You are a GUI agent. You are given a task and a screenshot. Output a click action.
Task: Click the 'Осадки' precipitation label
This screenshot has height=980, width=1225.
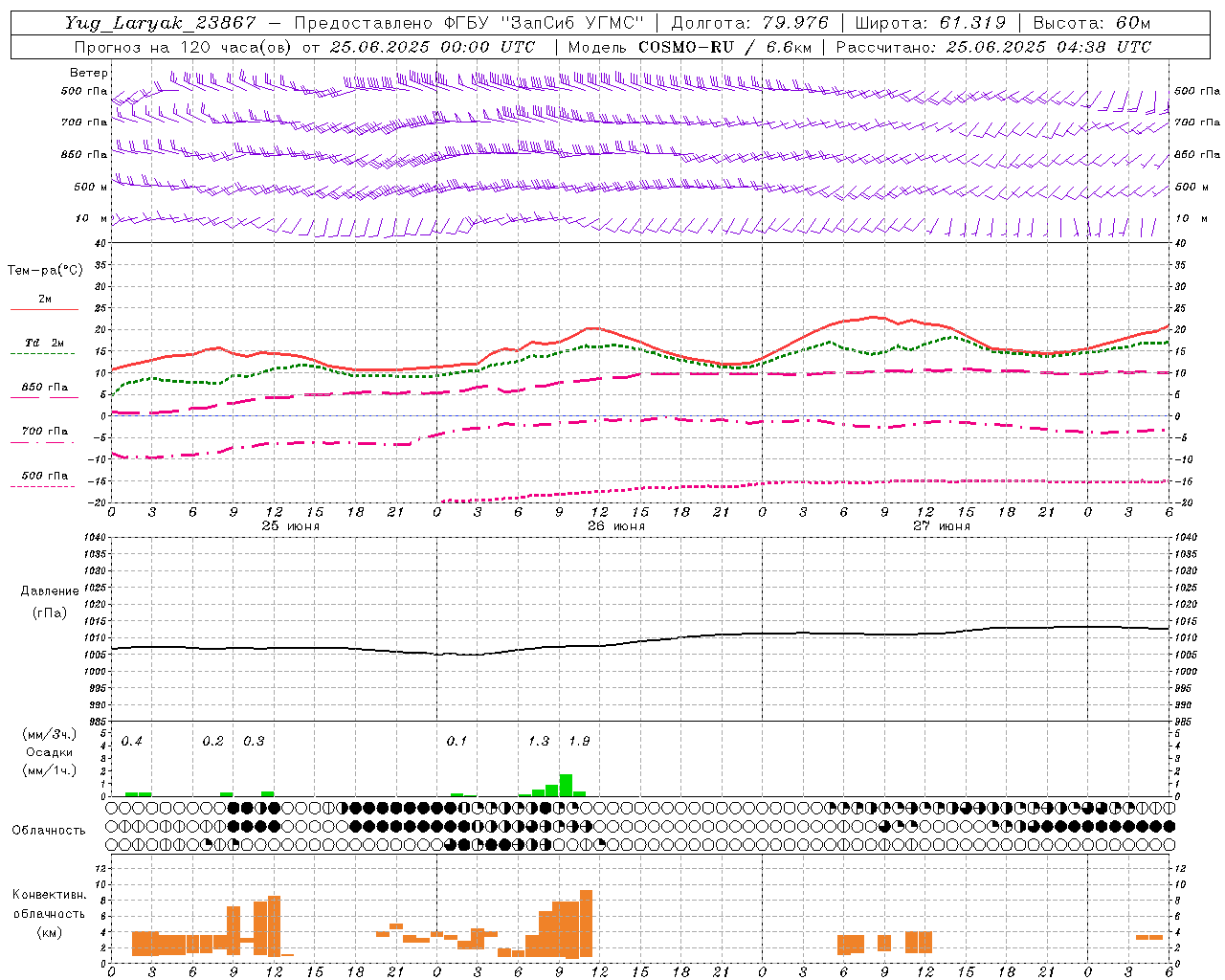coord(50,752)
